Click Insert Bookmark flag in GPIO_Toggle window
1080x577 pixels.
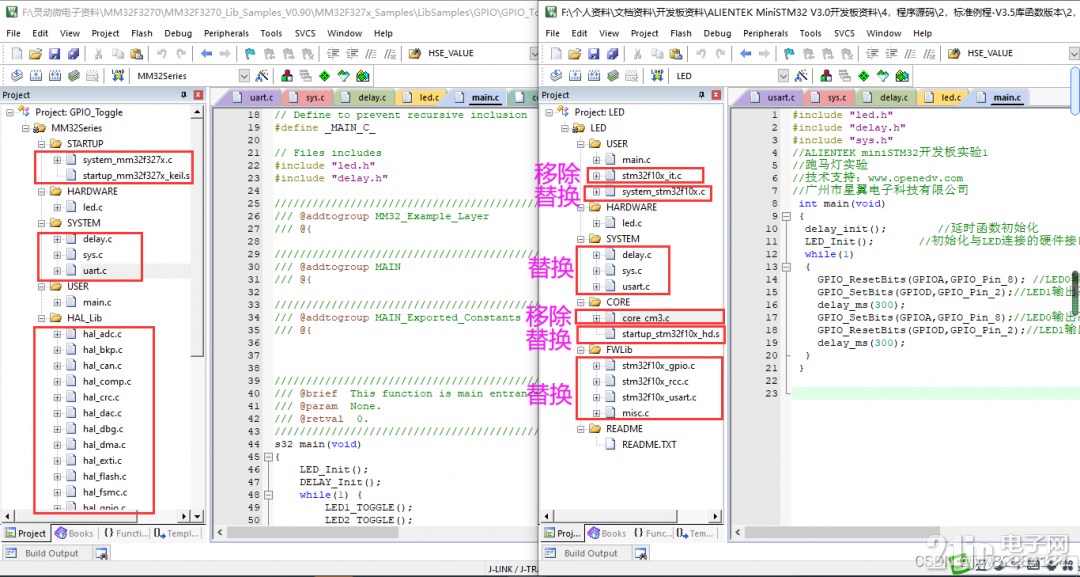(x=251, y=53)
